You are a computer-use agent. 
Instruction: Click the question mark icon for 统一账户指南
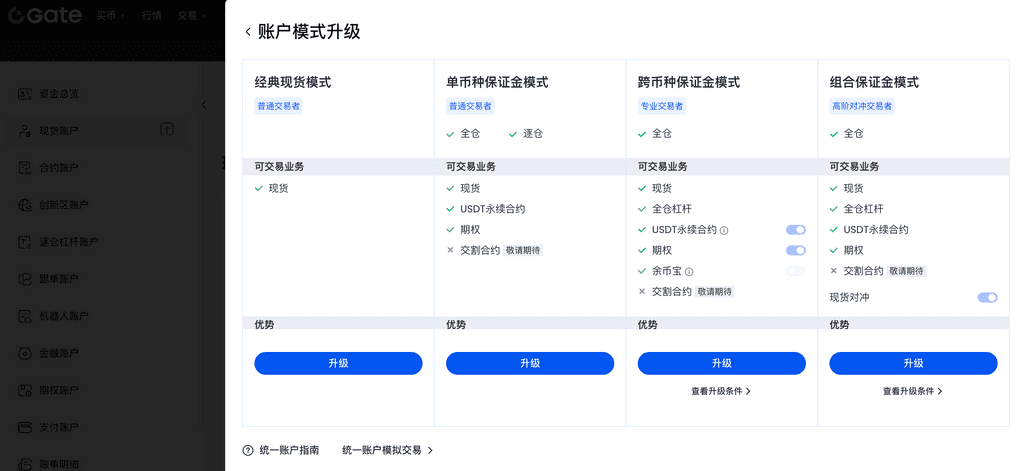coord(248,451)
